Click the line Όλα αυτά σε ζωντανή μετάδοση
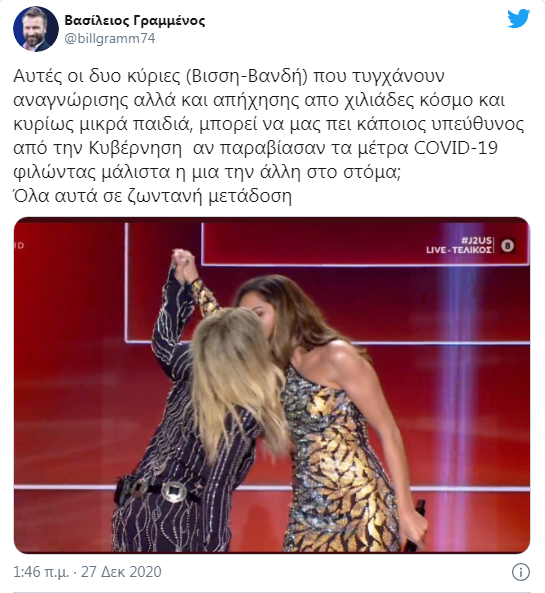 tap(152, 196)
